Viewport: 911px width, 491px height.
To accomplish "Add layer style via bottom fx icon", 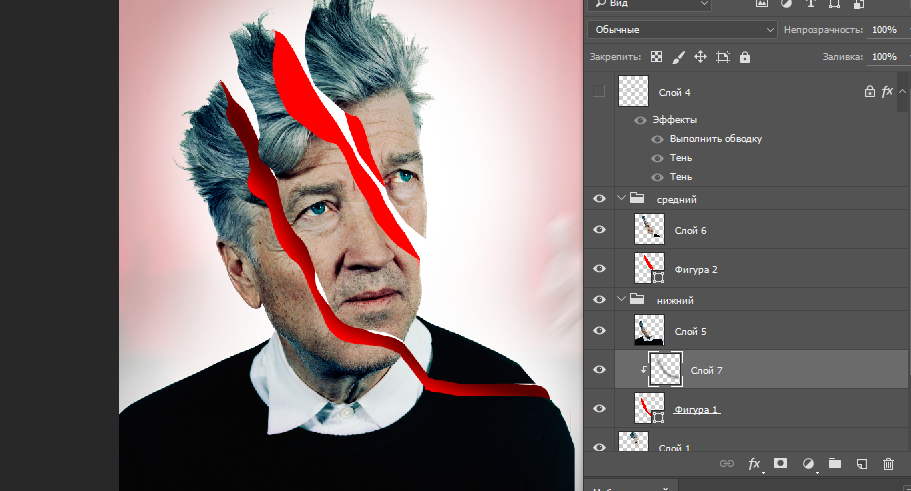I will pos(754,464).
